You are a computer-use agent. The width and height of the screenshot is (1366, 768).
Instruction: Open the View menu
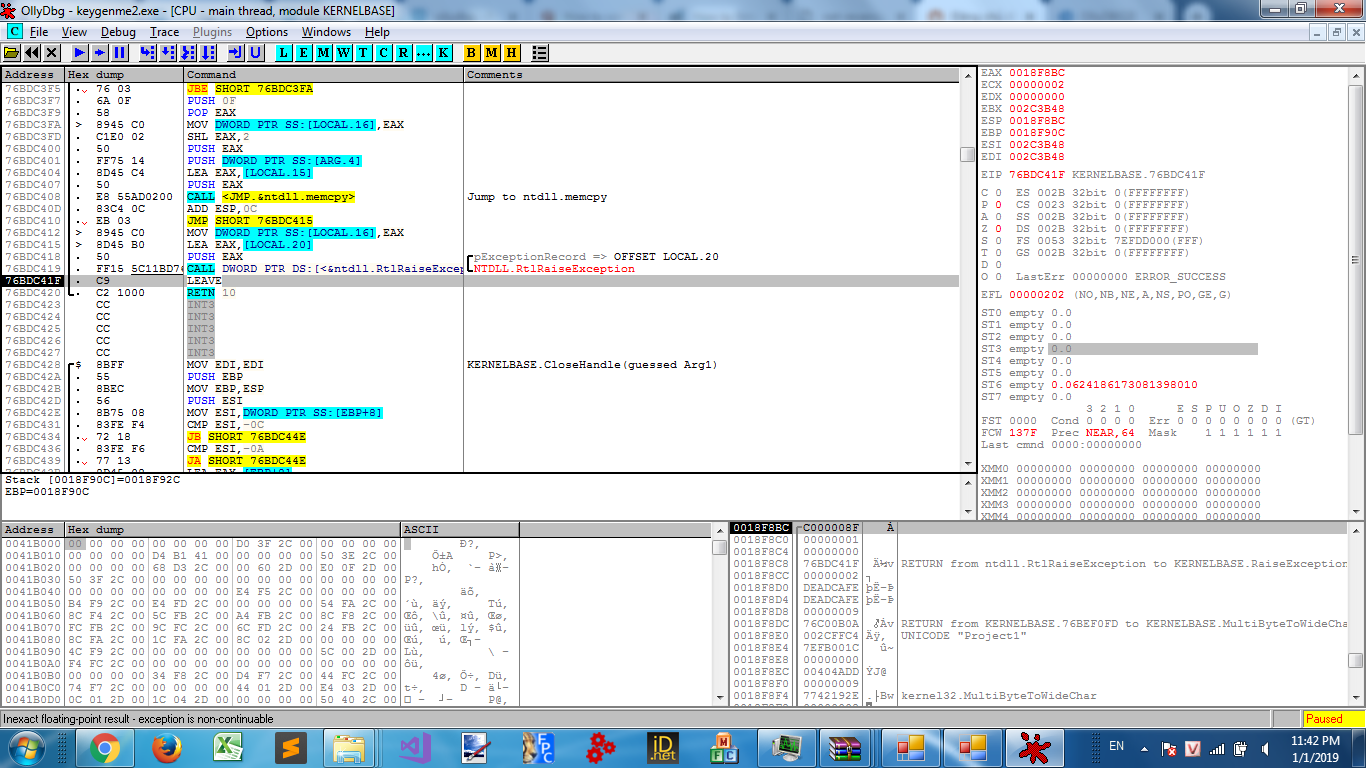74,32
